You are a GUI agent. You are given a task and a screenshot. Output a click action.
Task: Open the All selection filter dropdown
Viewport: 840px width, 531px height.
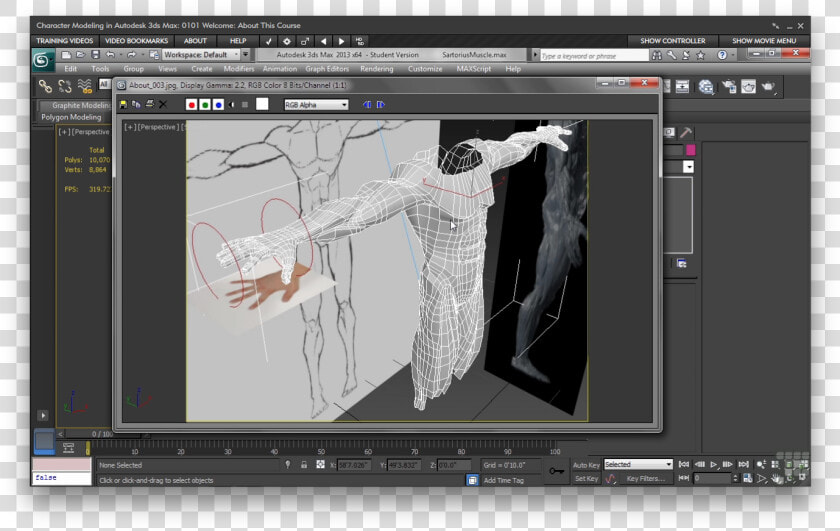[x=104, y=84]
